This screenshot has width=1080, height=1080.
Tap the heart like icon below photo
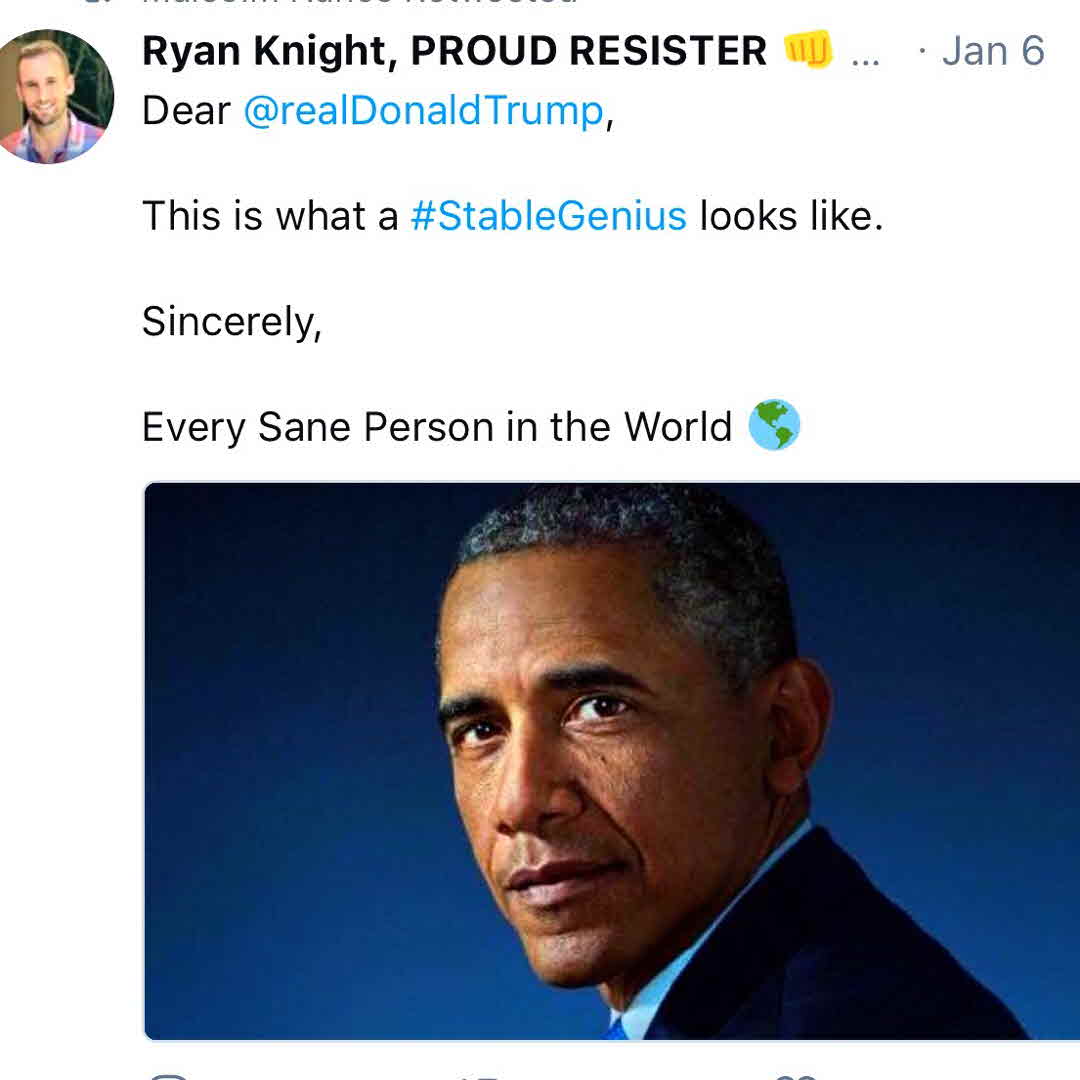coord(797,1075)
